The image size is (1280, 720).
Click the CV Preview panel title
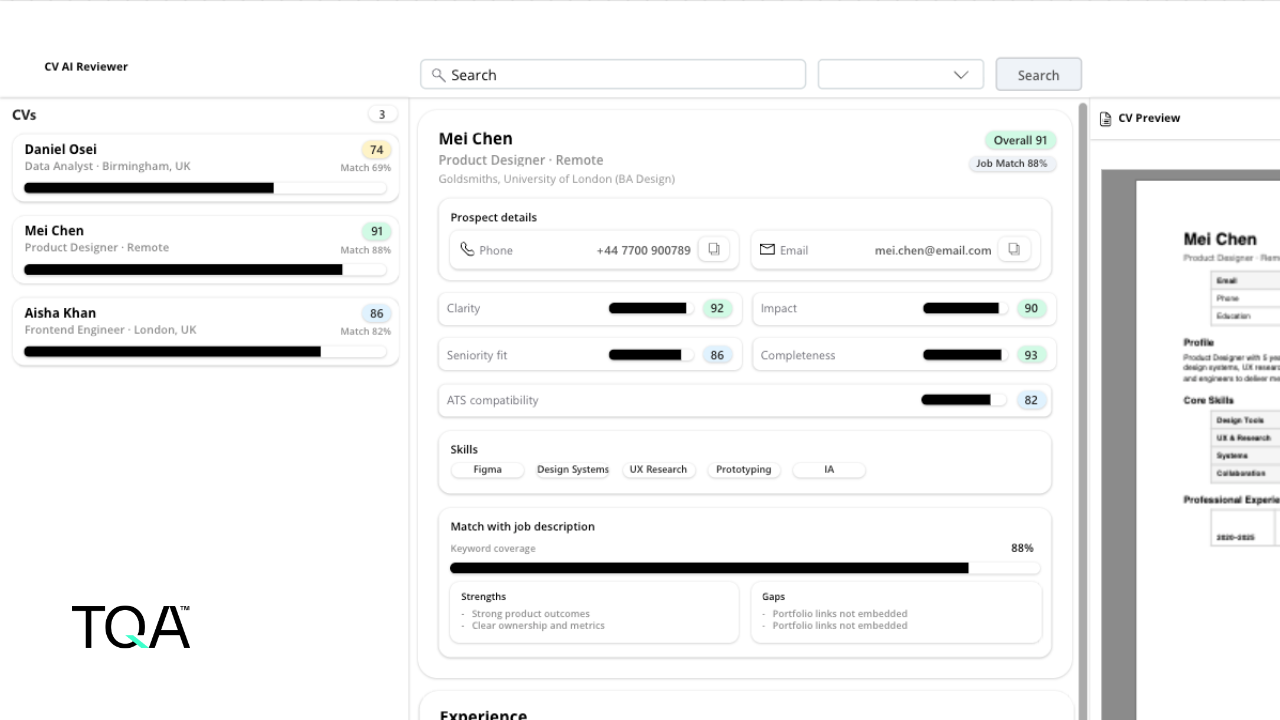1149,118
